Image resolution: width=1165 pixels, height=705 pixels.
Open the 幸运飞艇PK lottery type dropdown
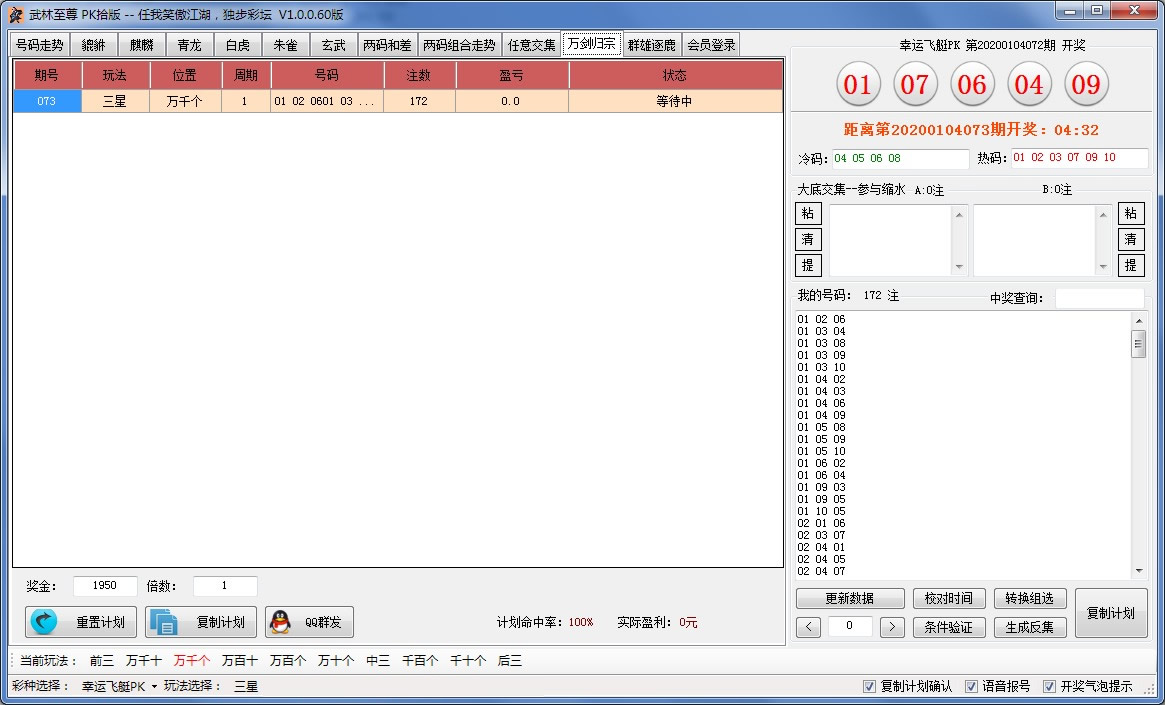click(119, 687)
